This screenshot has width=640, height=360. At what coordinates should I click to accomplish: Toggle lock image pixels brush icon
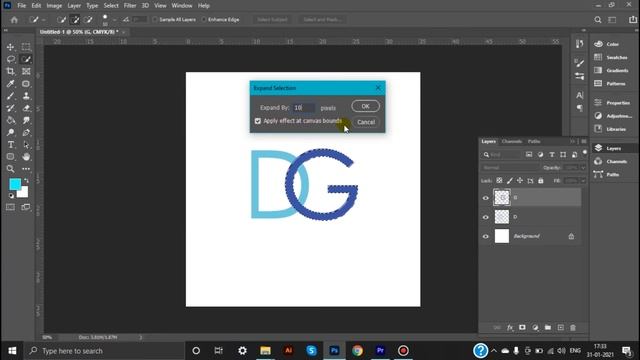(509, 180)
